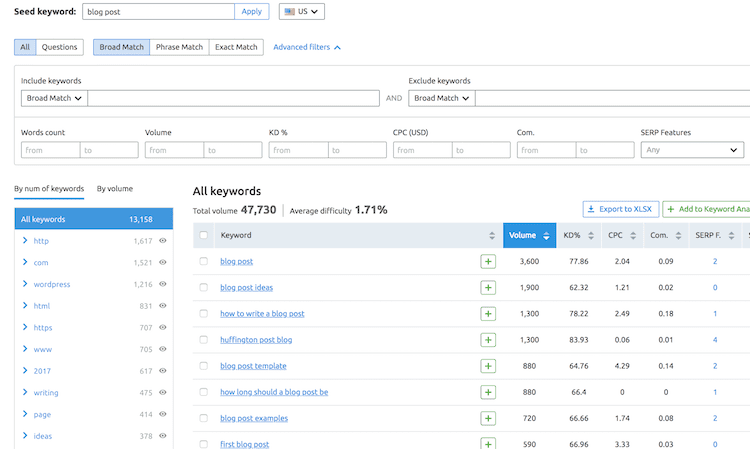Select Broad Match type tab

tap(121, 47)
